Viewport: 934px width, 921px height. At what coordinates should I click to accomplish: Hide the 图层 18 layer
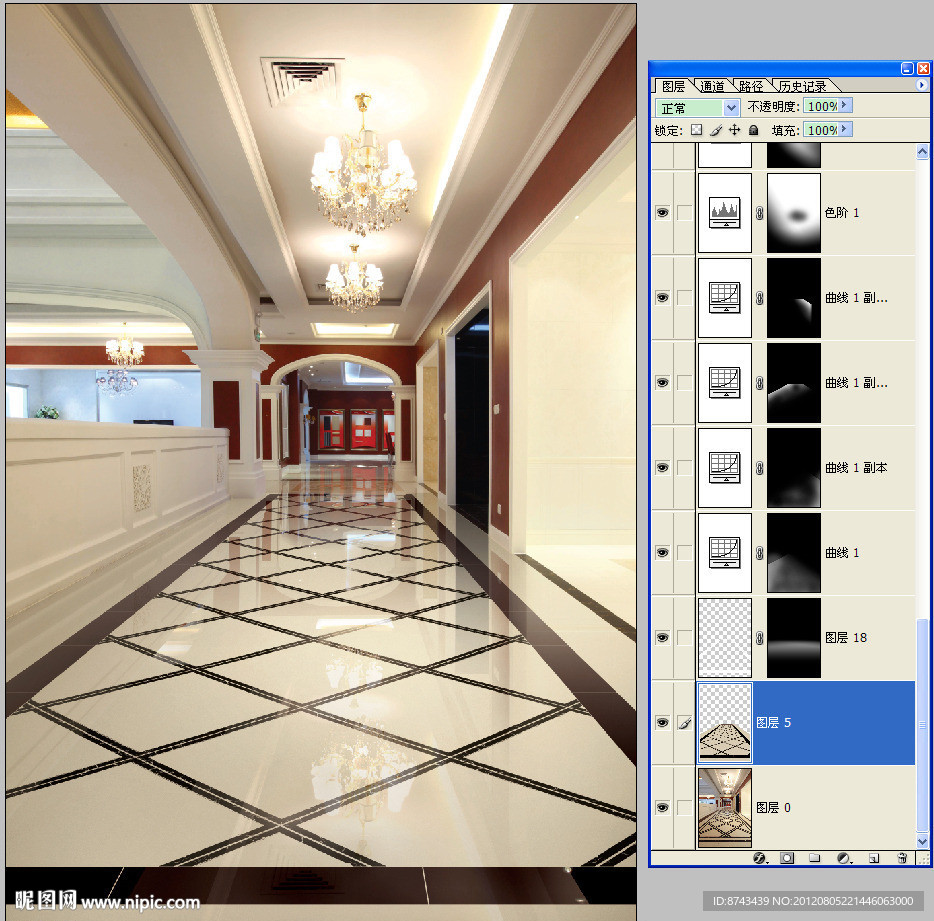[x=662, y=638]
